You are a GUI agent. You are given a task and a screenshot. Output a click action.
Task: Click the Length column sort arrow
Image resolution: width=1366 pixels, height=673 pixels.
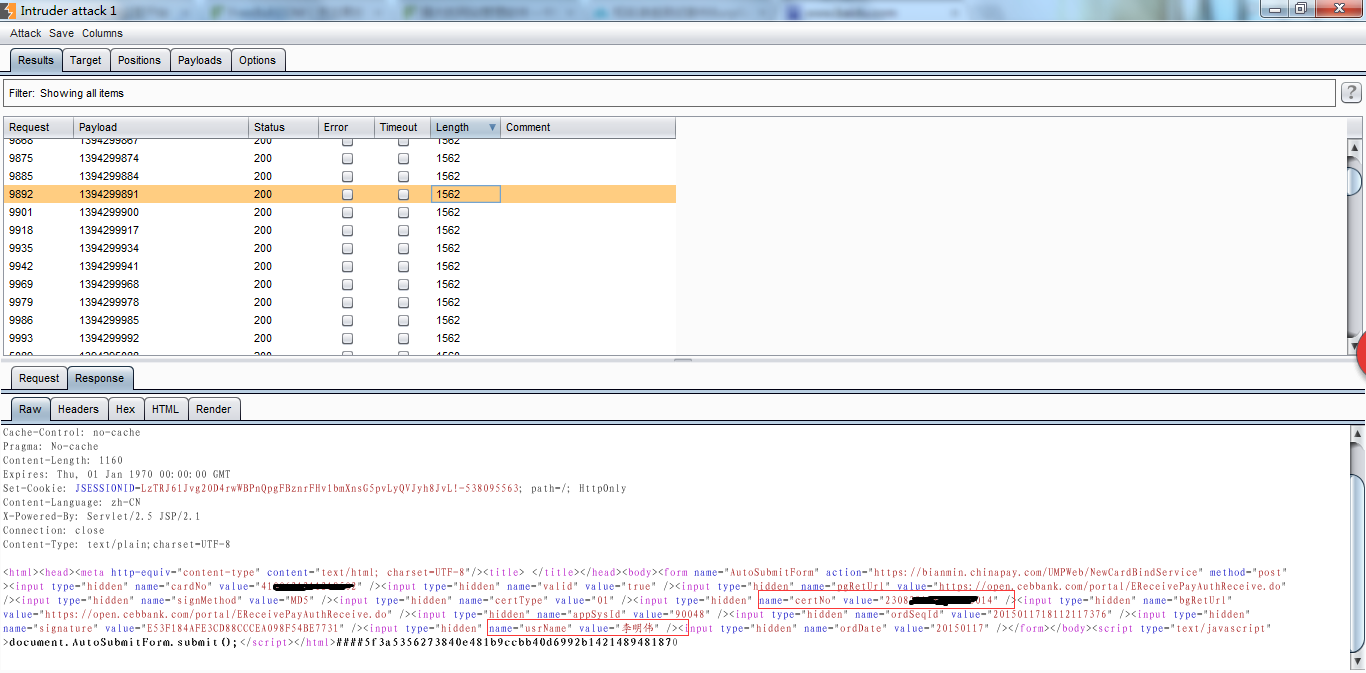click(492, 127)
